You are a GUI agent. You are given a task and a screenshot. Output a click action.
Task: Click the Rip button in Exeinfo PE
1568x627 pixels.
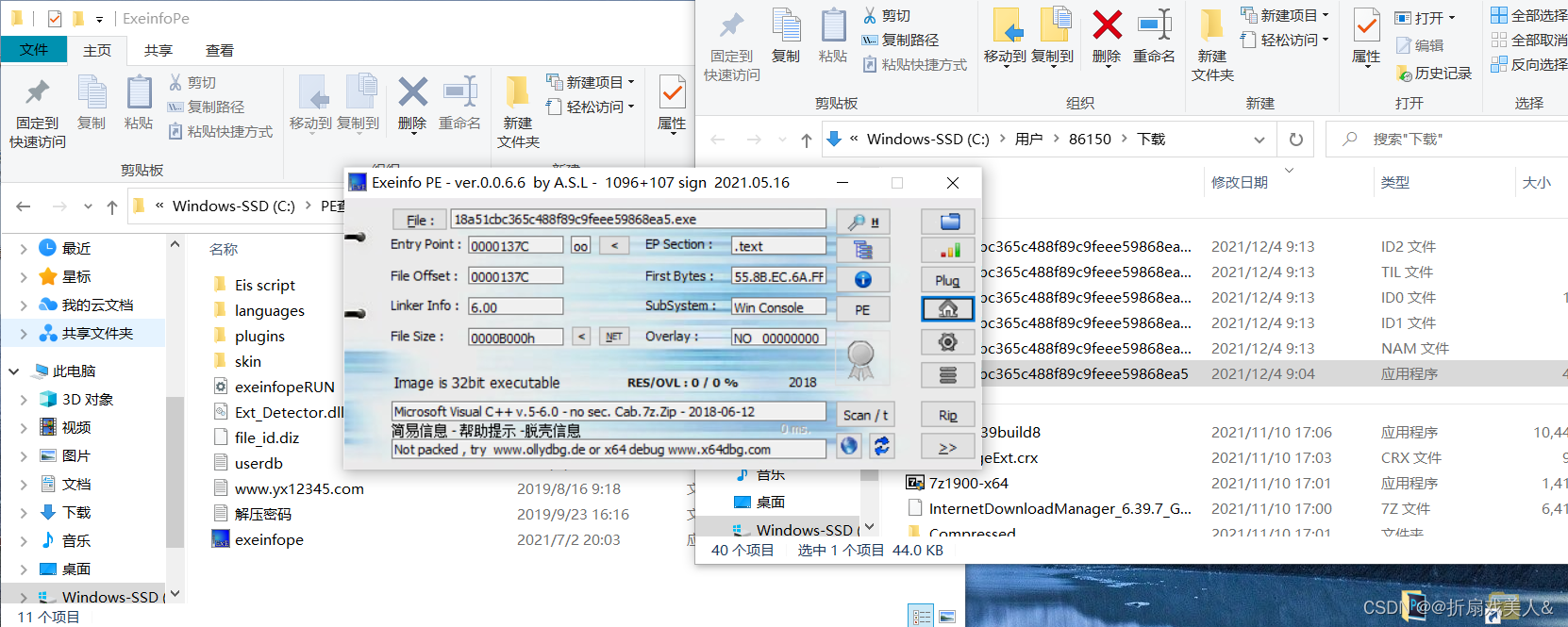(948, 415)
